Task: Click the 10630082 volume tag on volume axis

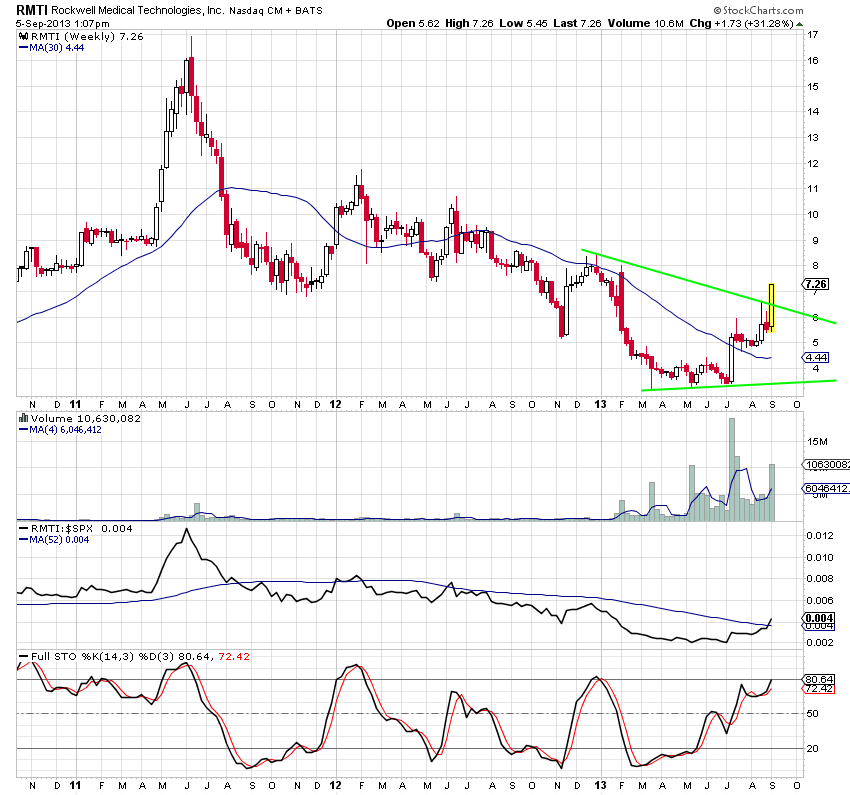Action: pyautogui.click(x=826, y=464)
